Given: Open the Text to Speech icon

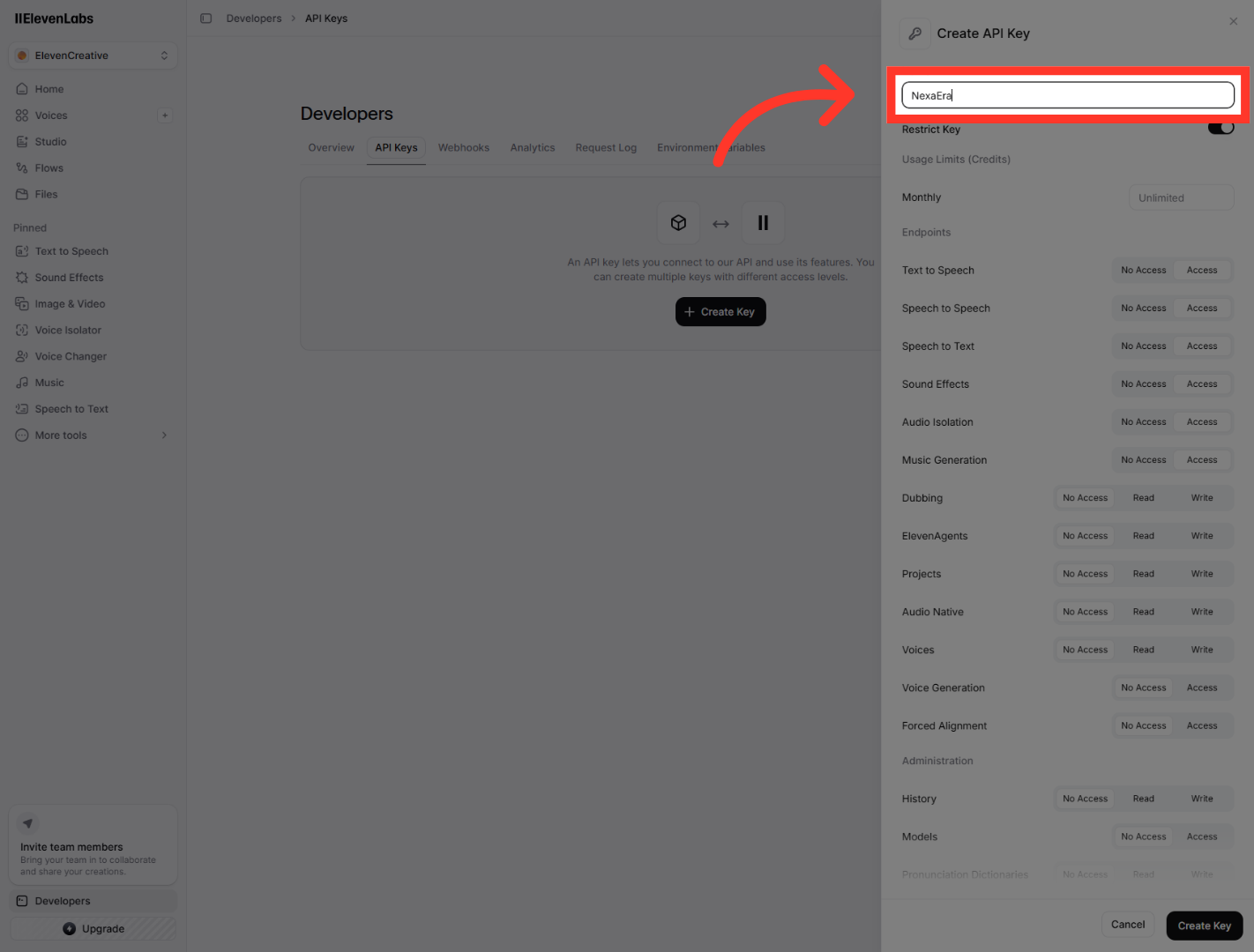Looking at the screenshot, I should (x=22, y=251).
